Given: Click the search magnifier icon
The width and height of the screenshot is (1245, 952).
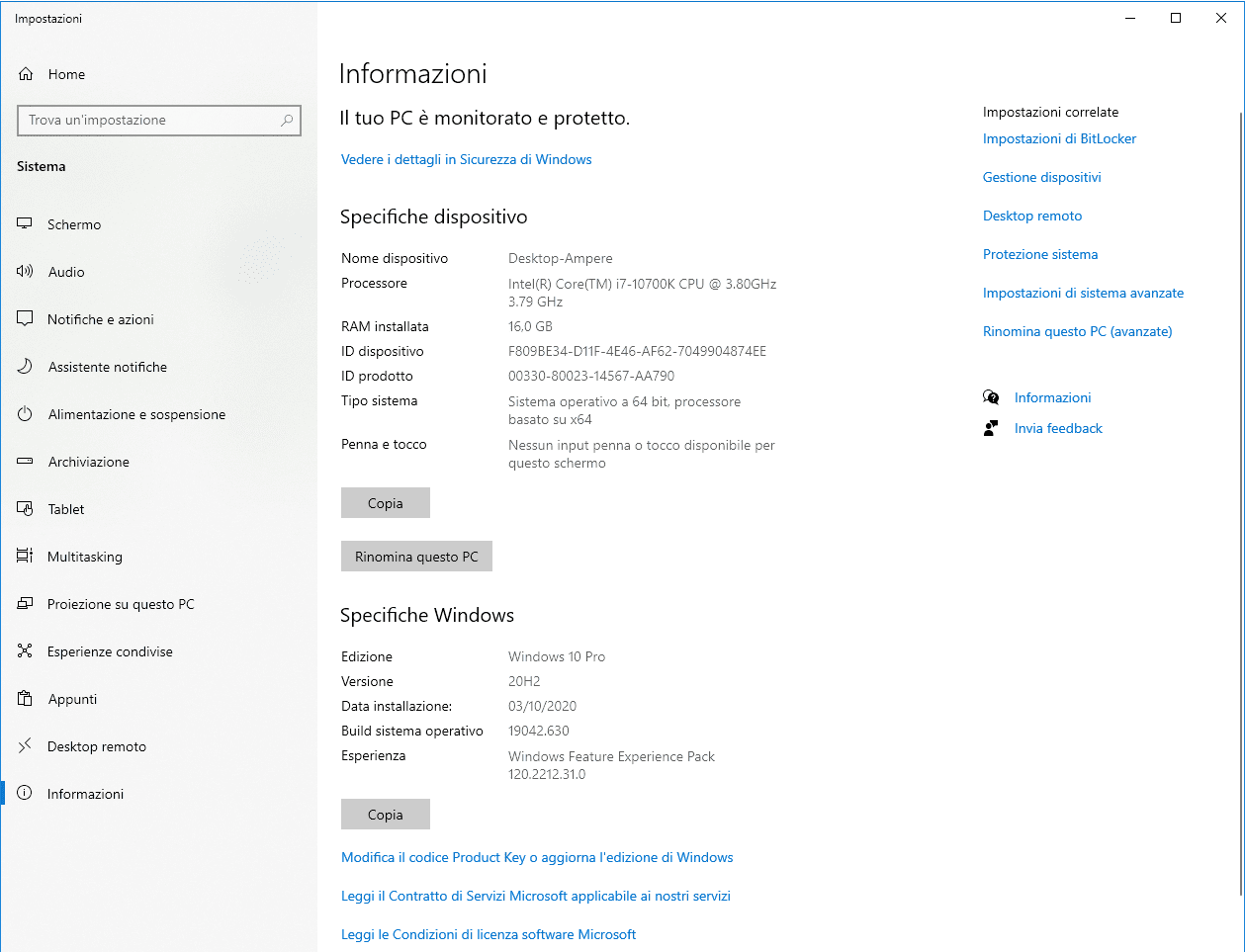Looking at the screenshot, I should (x=287, y=121).
